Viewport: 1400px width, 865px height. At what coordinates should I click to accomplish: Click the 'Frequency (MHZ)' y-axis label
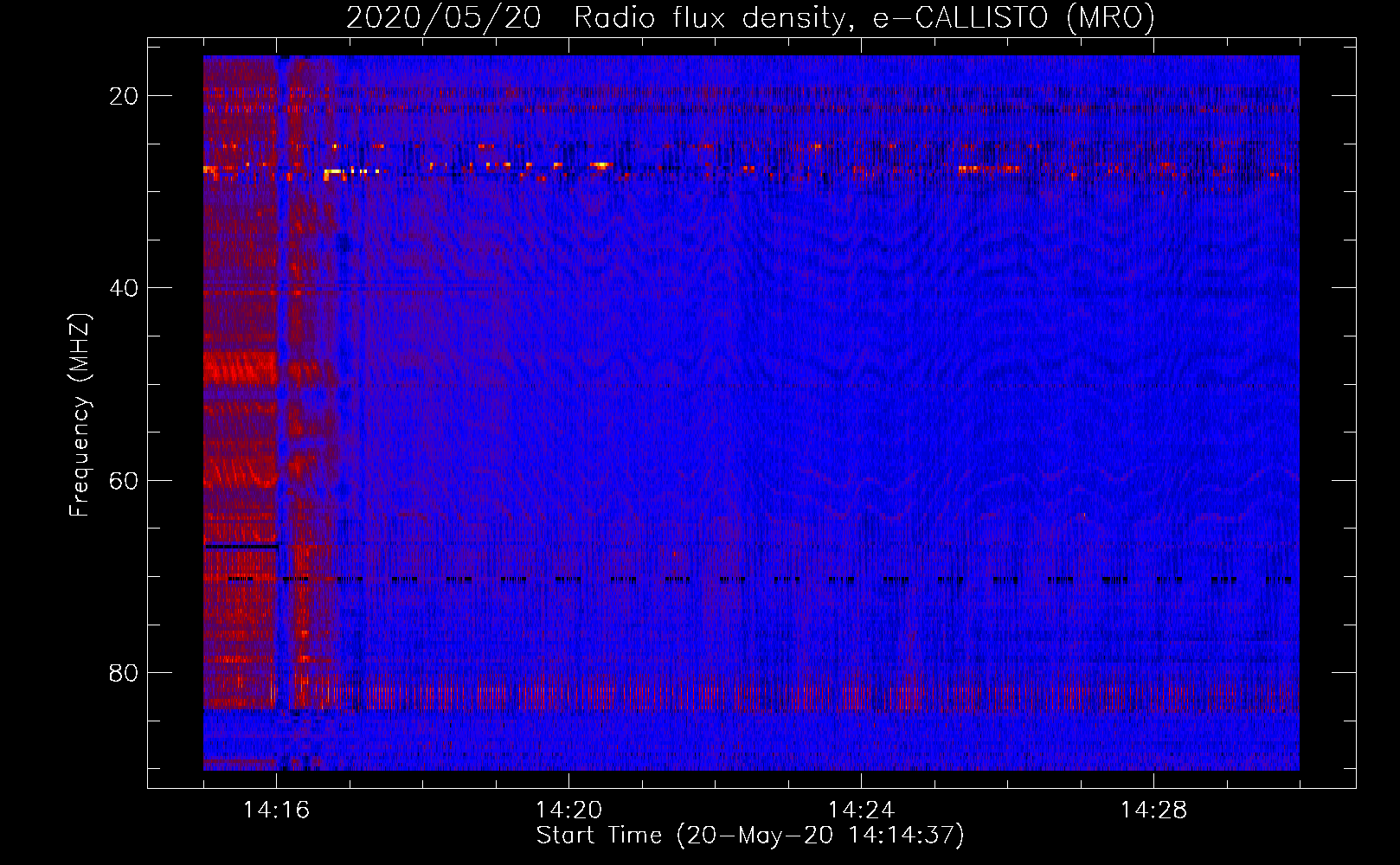coord(80,415)
